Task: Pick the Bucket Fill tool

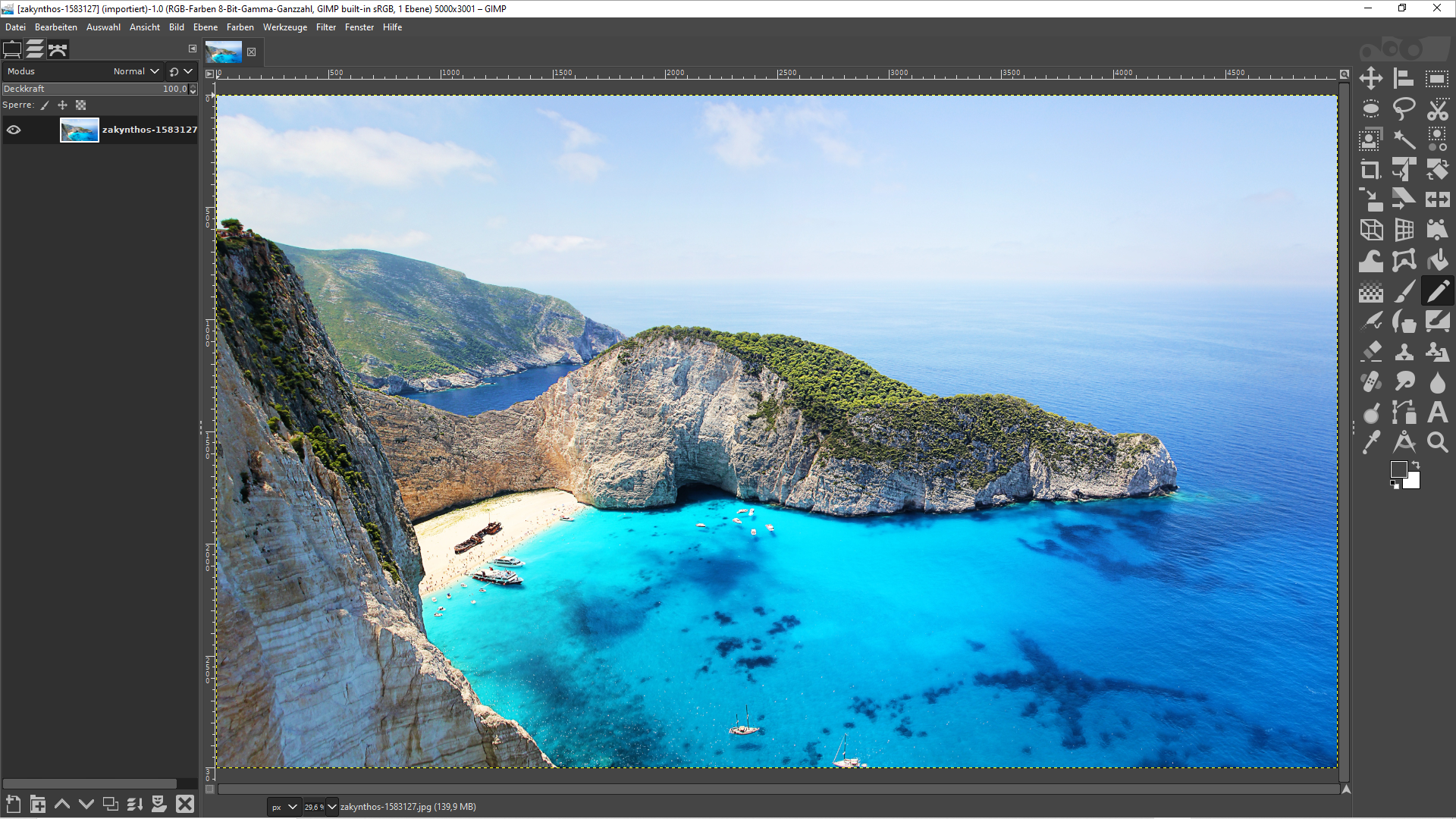Action: [1437, 261]
